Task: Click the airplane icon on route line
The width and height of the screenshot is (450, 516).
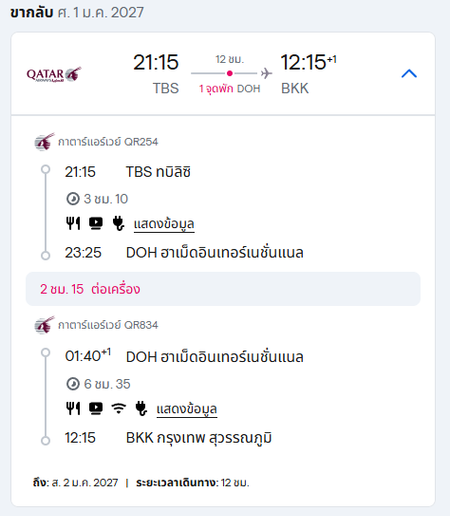Action: [x=266, y=73]
